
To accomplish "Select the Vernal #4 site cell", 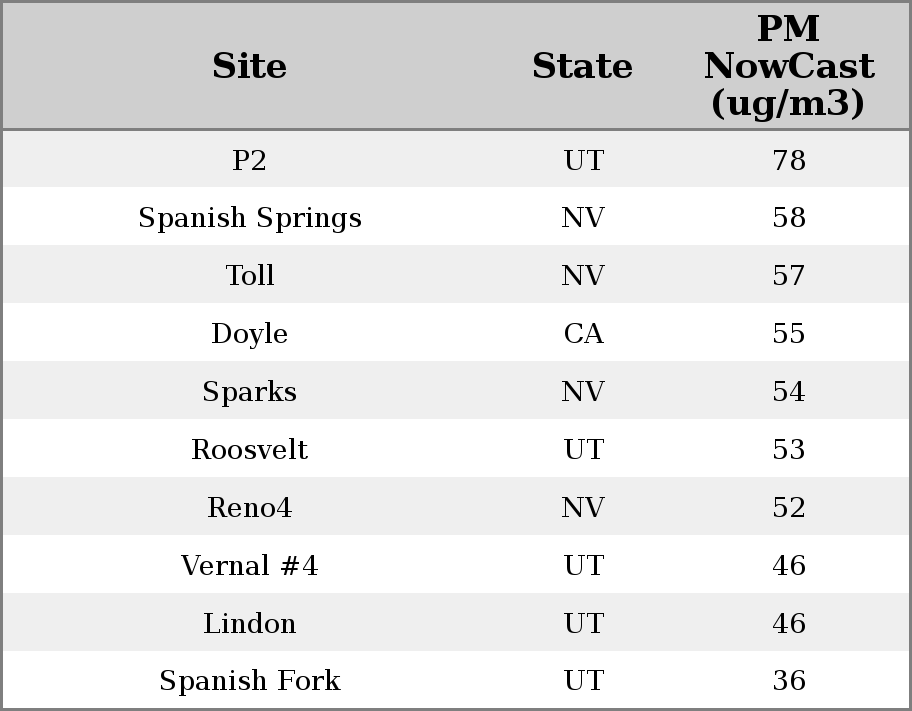I will click(250, 566).
